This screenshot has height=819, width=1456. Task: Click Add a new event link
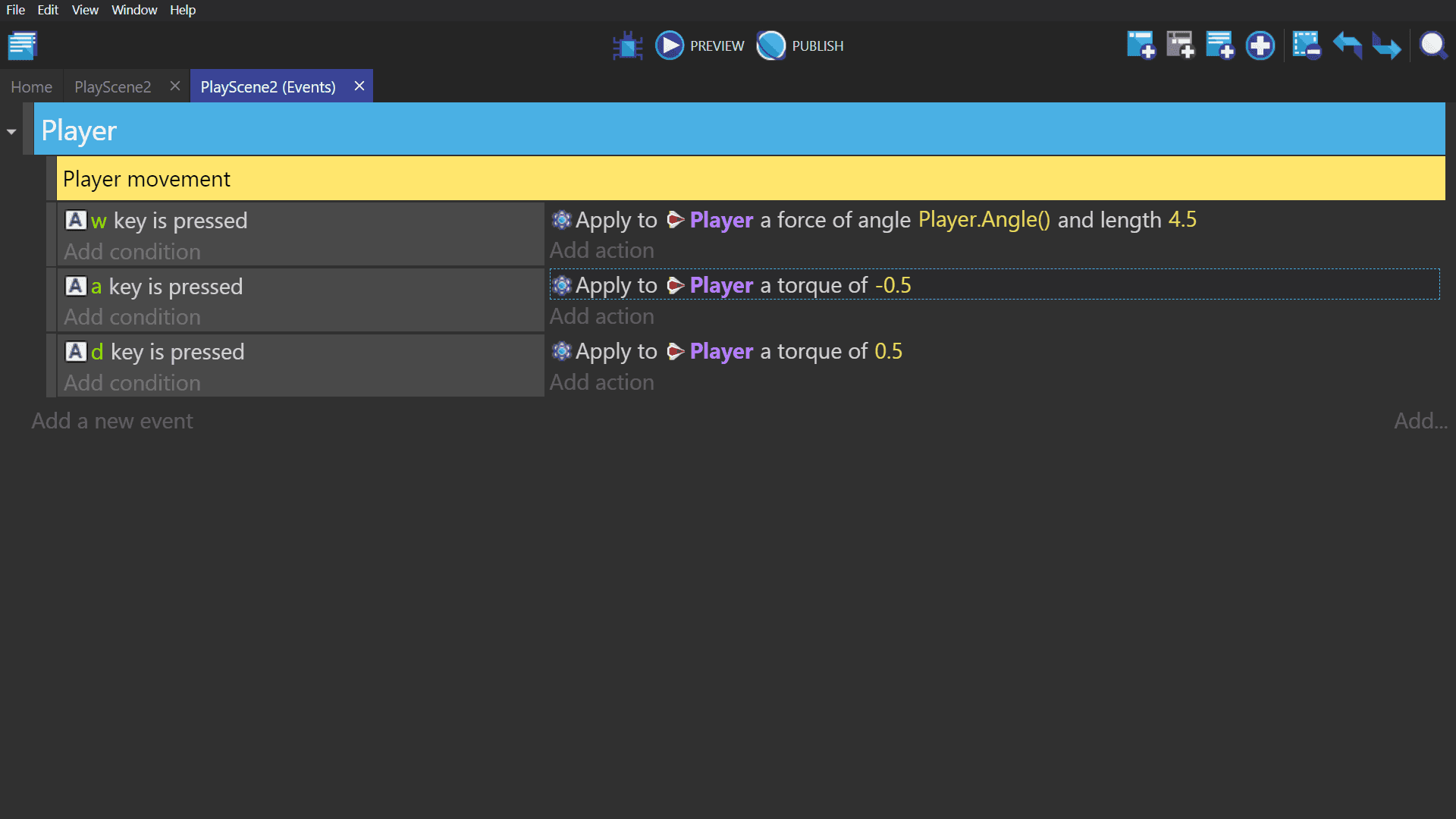(112, 421)
